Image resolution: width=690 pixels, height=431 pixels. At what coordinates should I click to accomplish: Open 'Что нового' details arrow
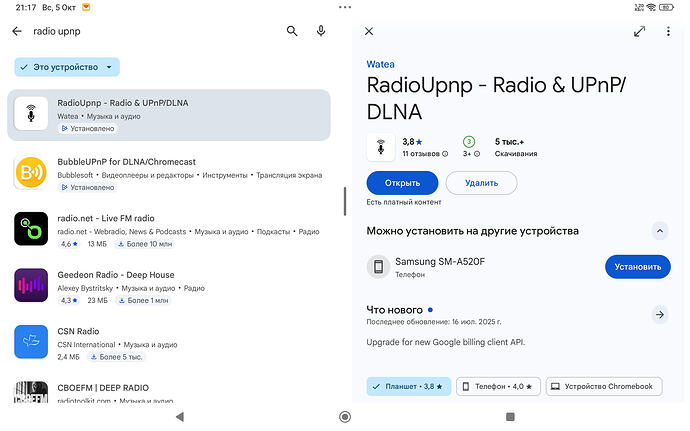pyautogui.click(x=660, y=314)
